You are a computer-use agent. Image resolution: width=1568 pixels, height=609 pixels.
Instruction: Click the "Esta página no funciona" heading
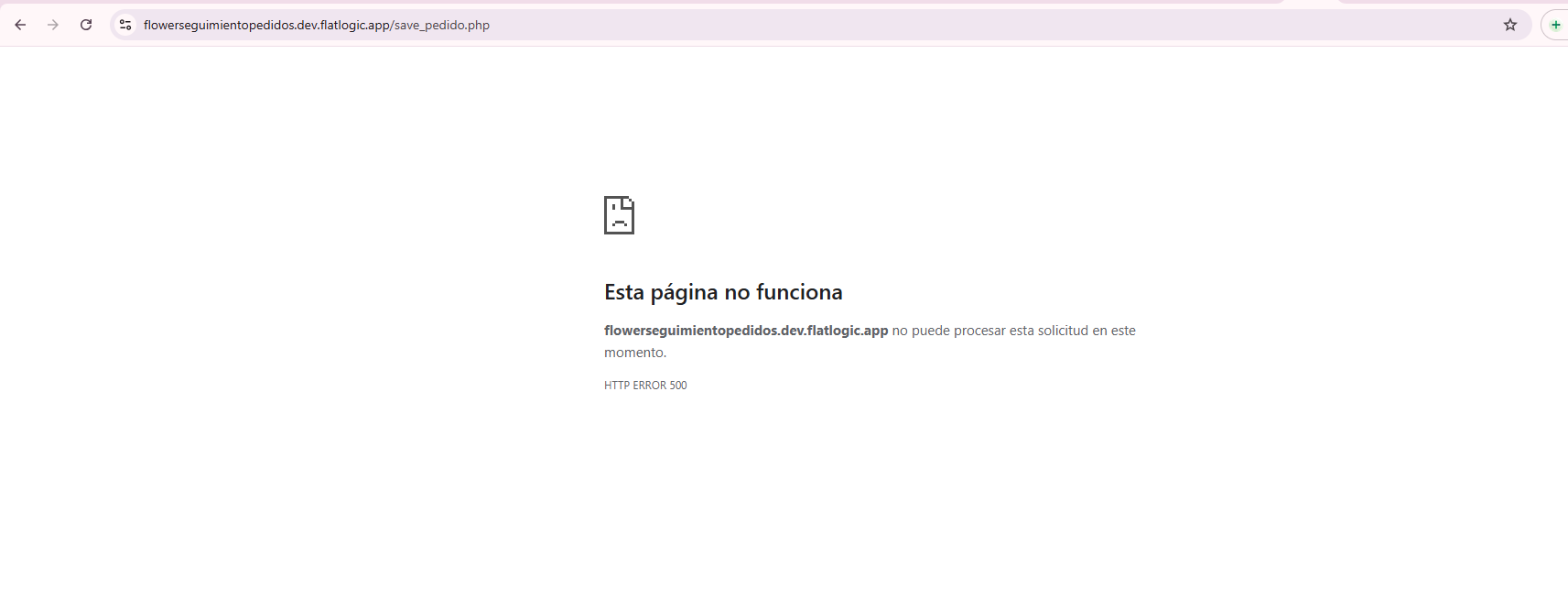[x=723, y=292]
